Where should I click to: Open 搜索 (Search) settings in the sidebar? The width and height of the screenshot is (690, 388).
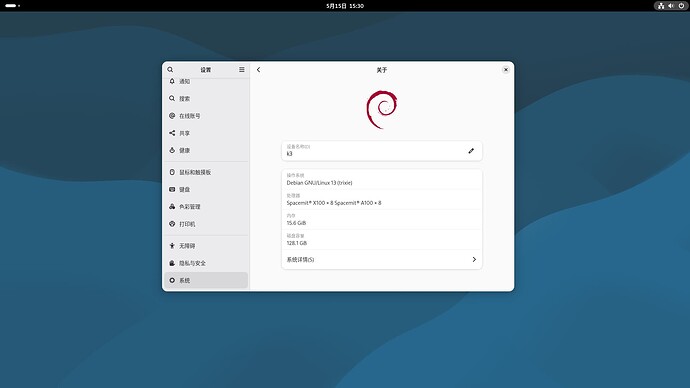tap(206, 99)
